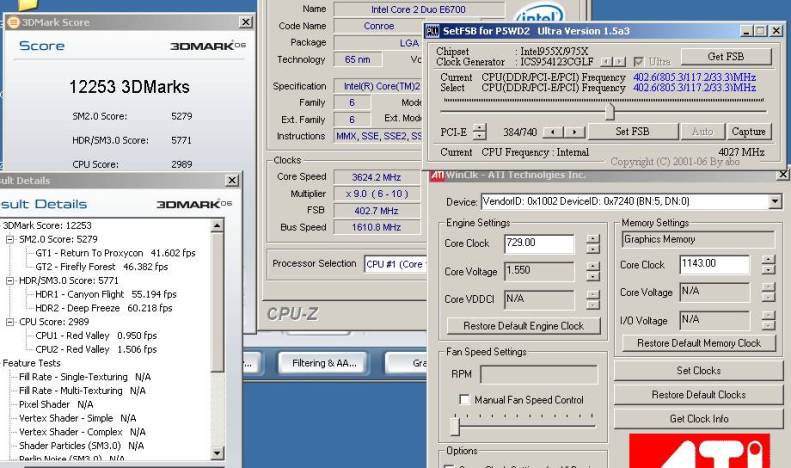Edit the Engine Core Clock field 729.00

[x=539, y=244]
